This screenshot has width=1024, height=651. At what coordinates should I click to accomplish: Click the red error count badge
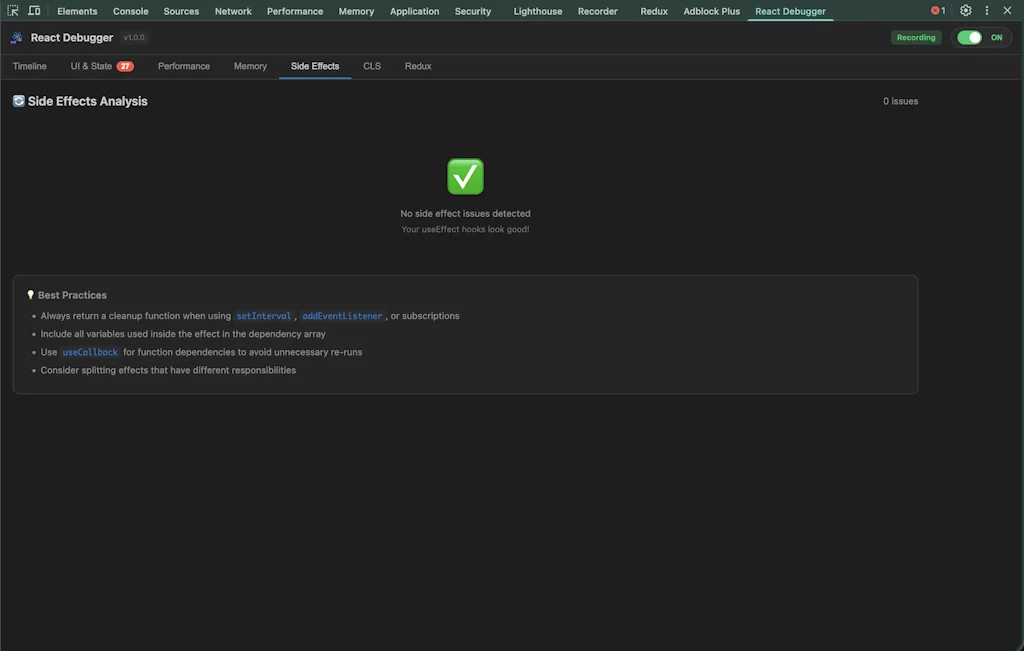[x=936, y=9]
